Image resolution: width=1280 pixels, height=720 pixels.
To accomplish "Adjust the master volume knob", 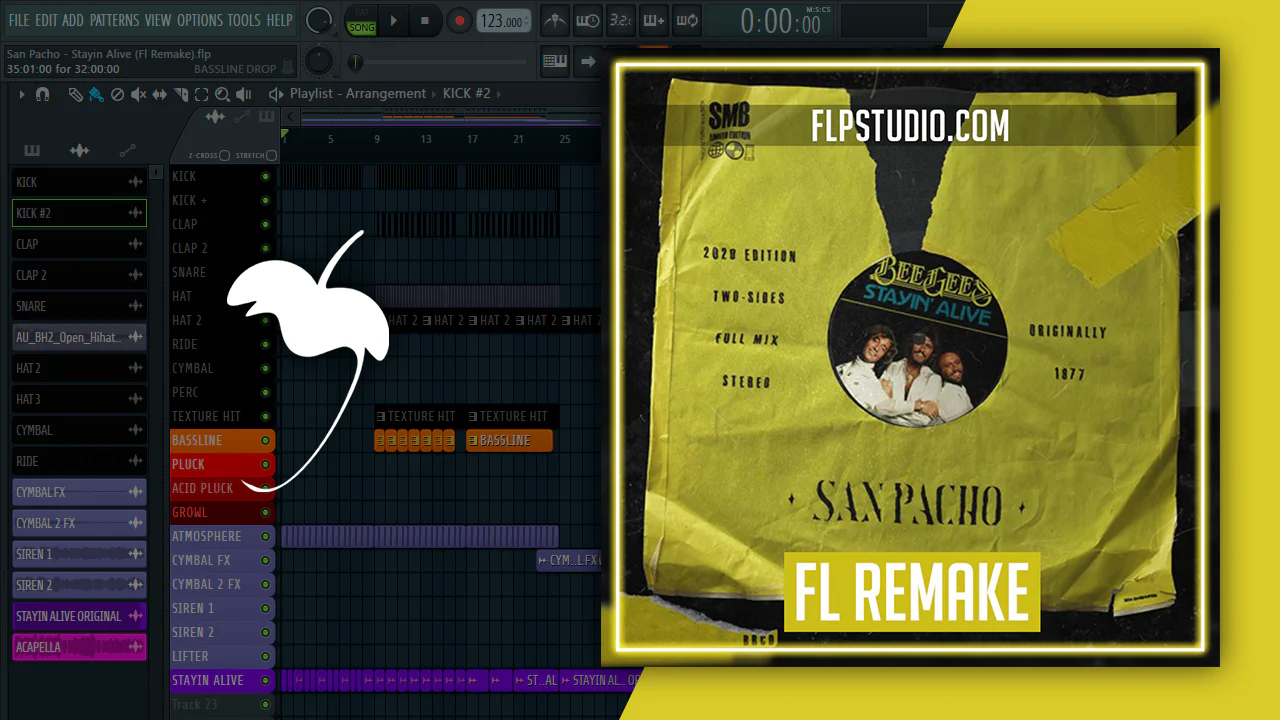I will pos(319,20).
